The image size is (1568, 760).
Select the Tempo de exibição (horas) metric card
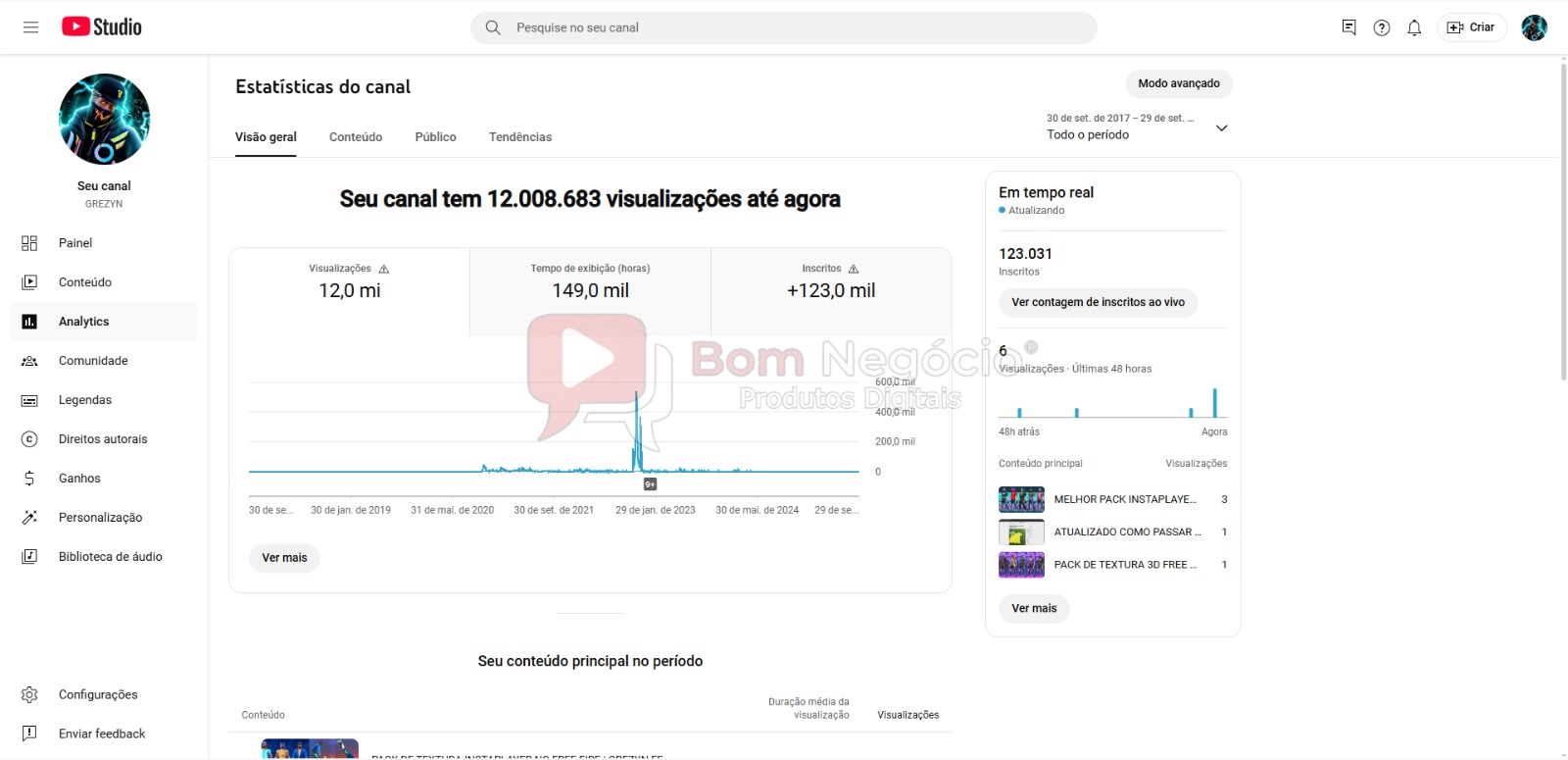590,282
